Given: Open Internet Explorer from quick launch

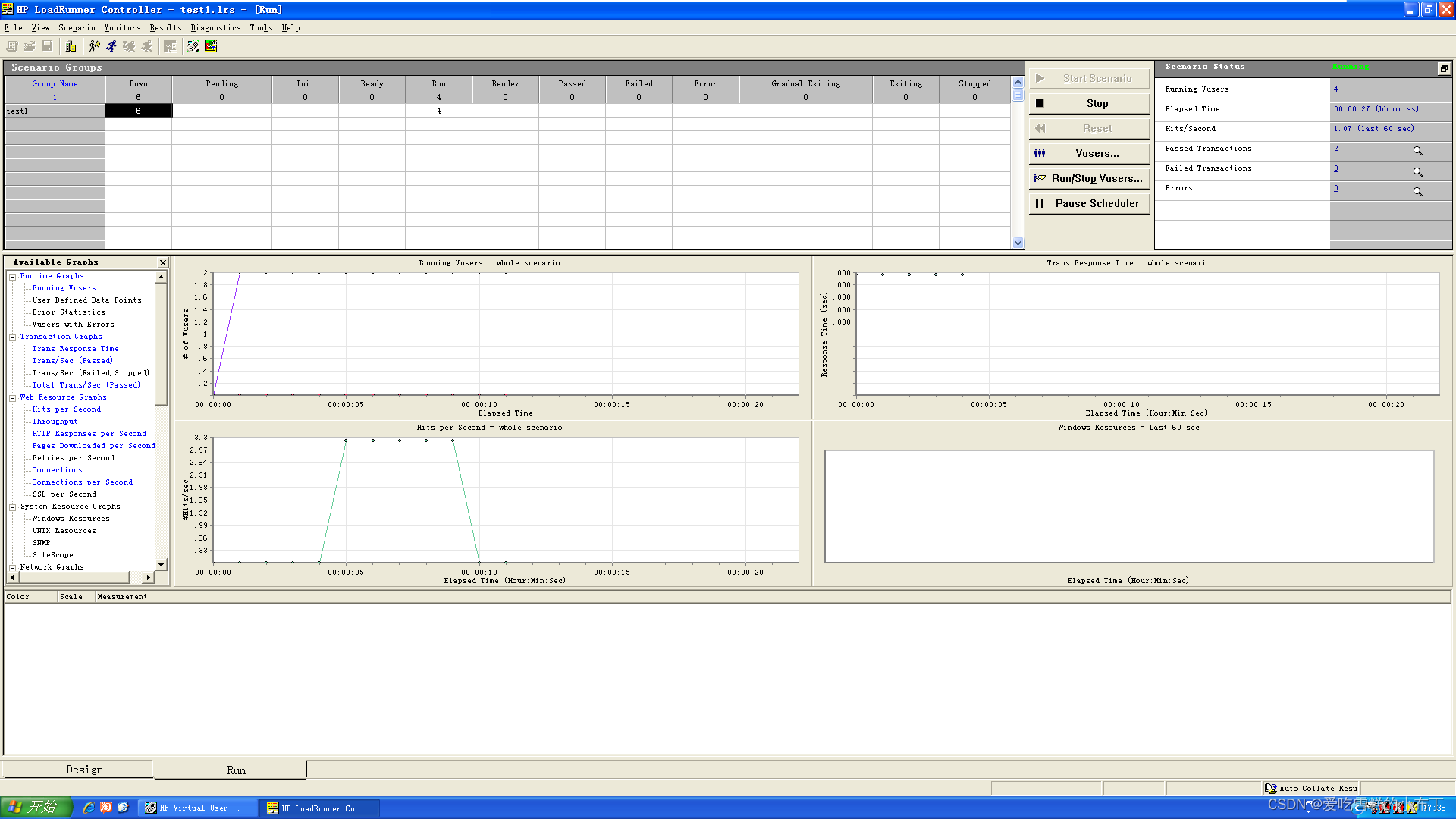Looking at the screenshot, I should coord(88,808).
